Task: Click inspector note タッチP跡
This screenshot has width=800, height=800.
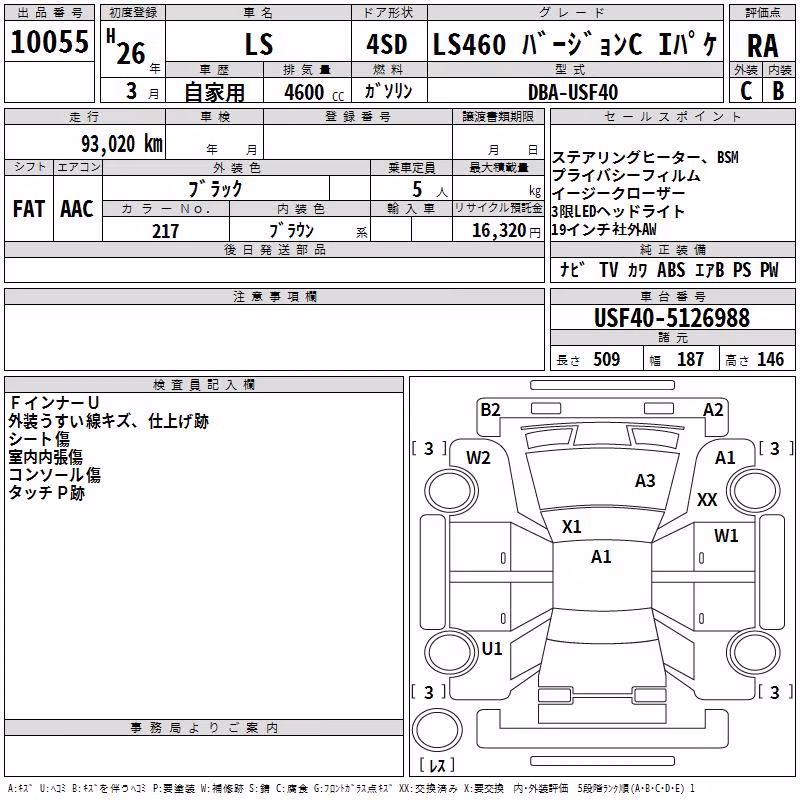Action: click(x=46, y=493)
